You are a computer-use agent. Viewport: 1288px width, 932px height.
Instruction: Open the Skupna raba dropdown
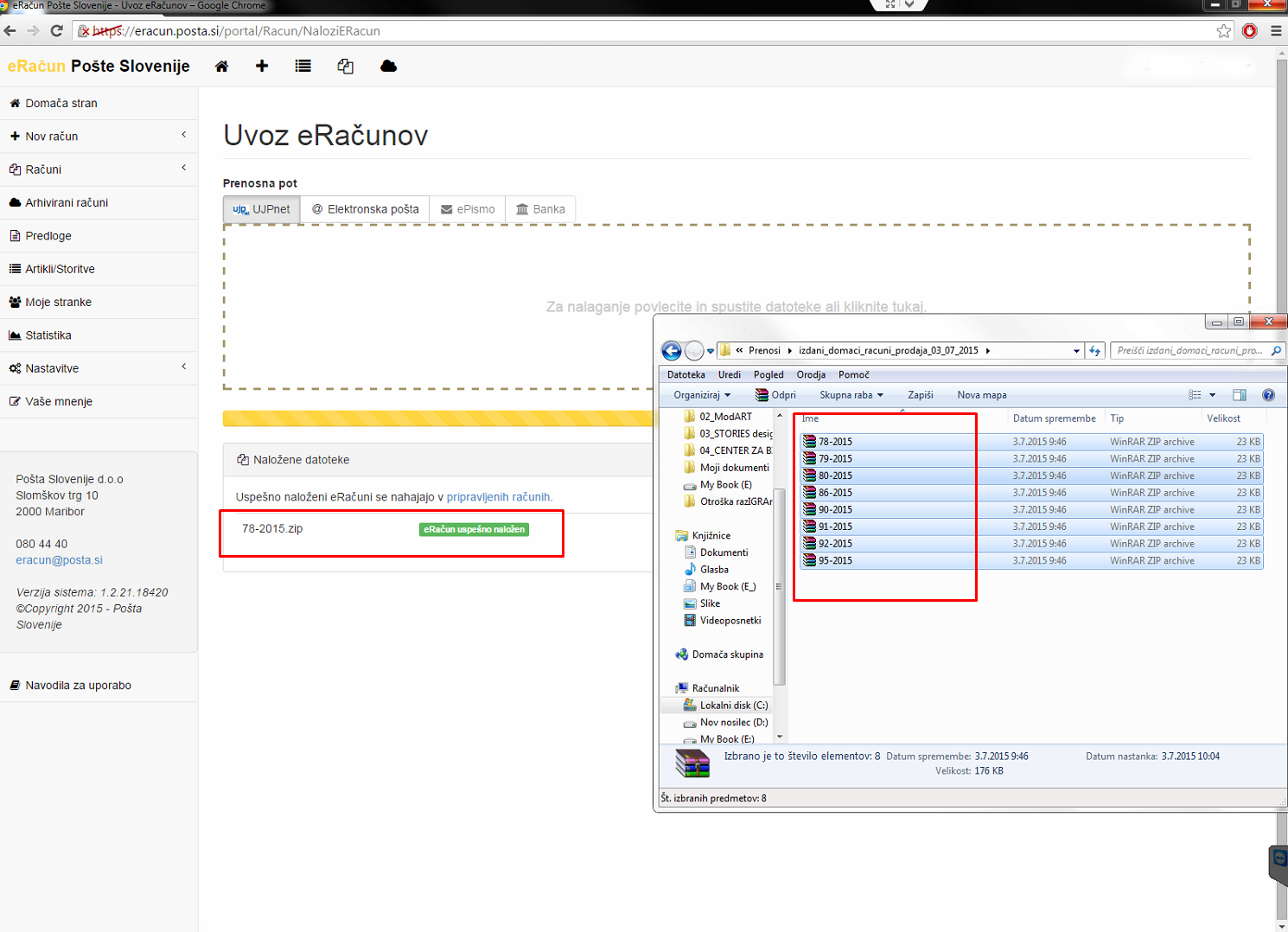click(x=851, y=395)
